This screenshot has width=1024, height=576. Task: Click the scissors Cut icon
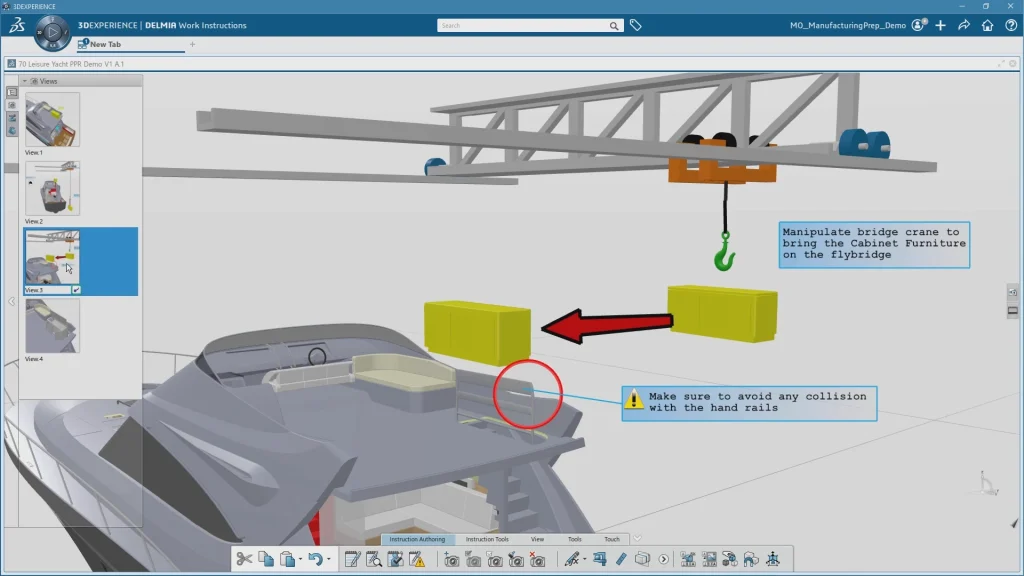(244, 560)
